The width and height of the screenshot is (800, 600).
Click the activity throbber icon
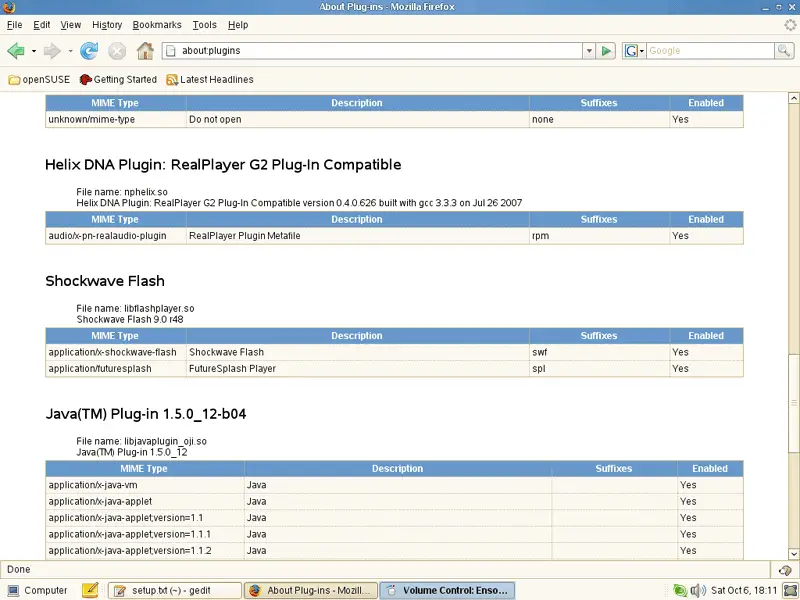pos(790,24)
